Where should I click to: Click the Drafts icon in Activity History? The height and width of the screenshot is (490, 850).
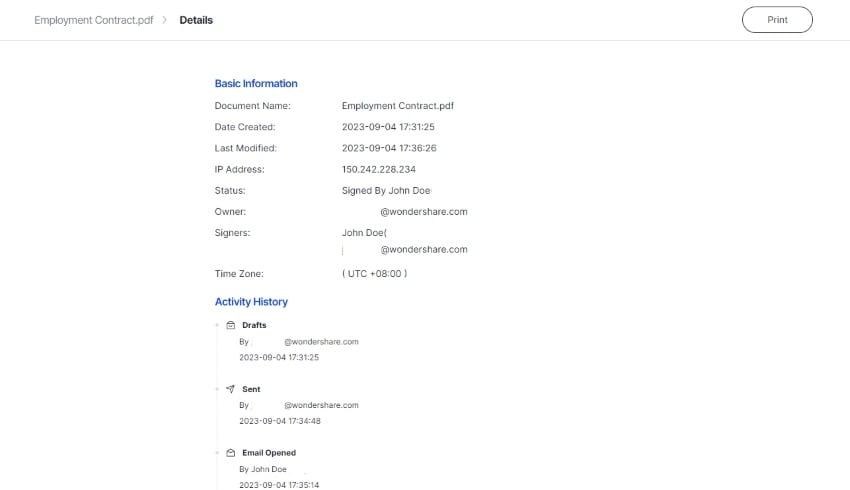pyautogui.click(x=230, y=325)
